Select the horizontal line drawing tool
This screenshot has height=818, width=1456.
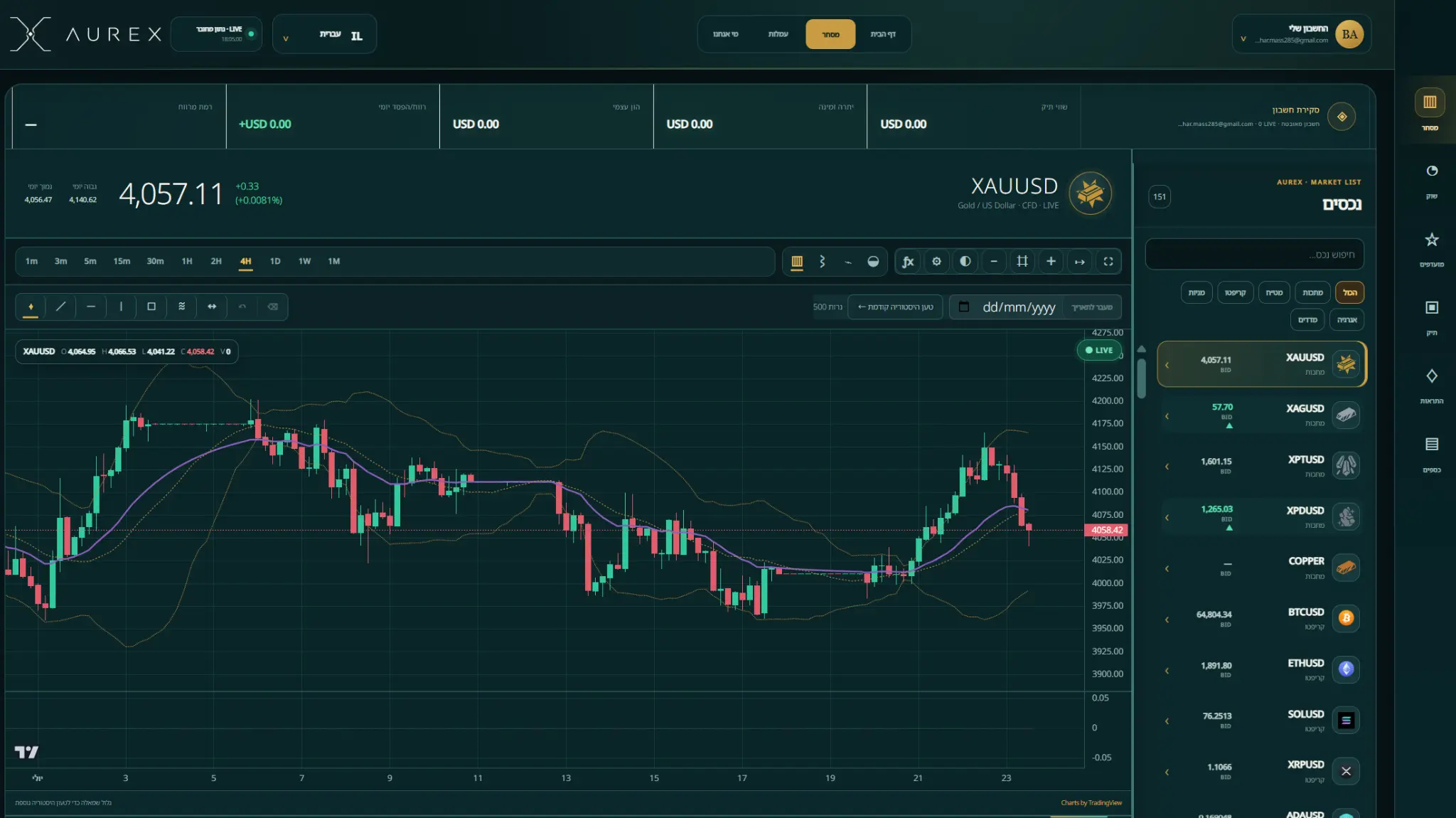click(x=91, y=307)
